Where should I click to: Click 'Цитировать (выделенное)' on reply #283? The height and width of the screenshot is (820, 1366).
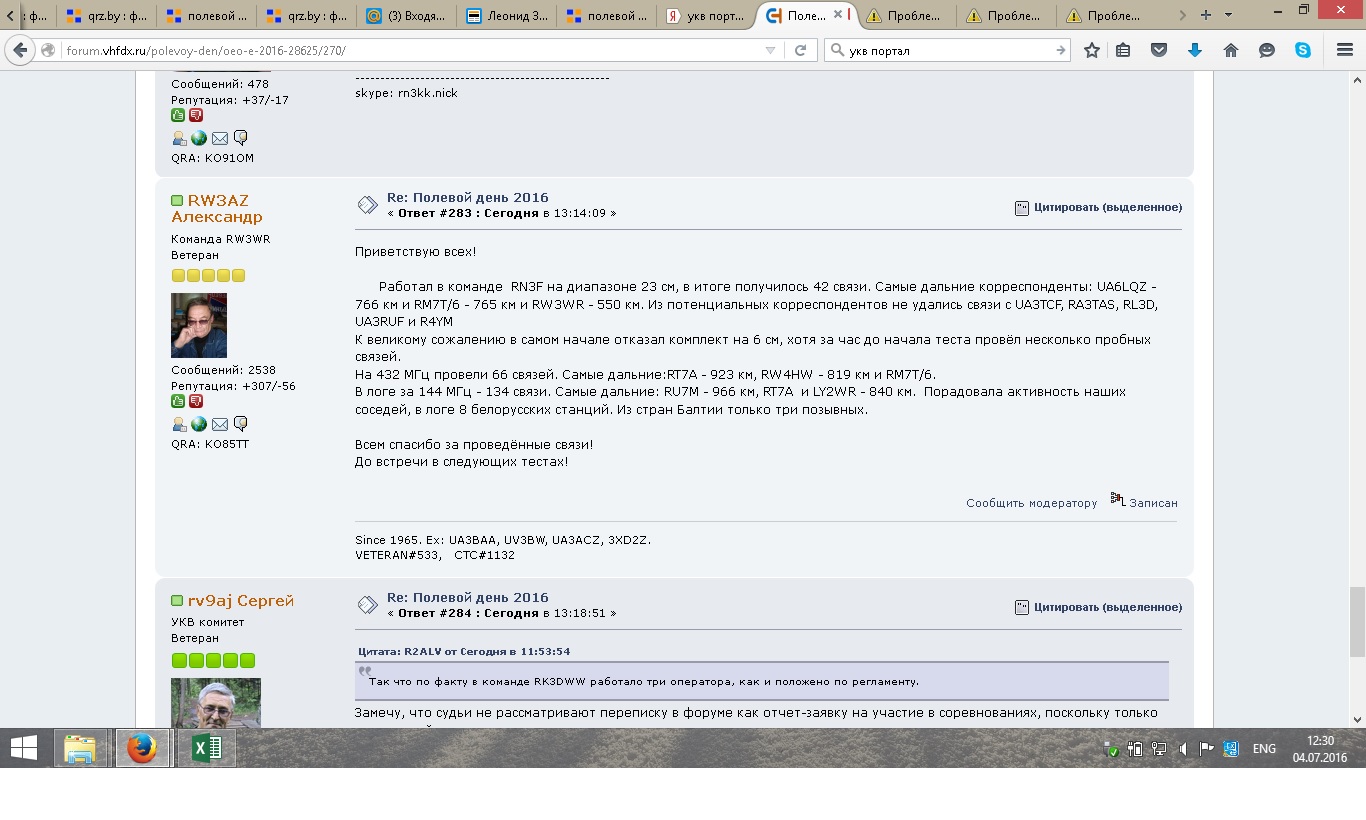click(x=1098, y=207)
